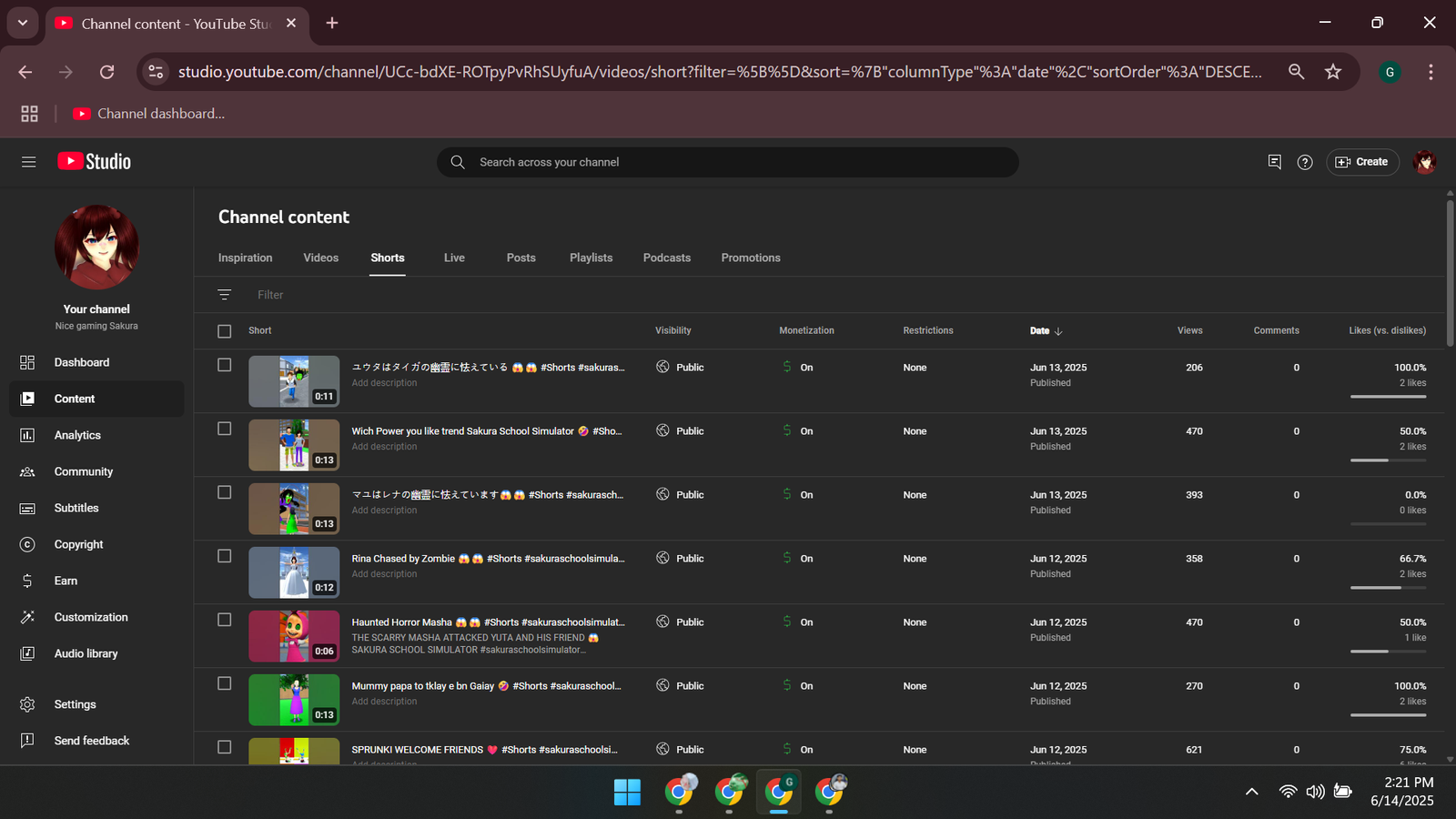This screenshot has width=1456, height=819.
Task: Open visibility options for Haunted Horror Masha
Action: 680,622
